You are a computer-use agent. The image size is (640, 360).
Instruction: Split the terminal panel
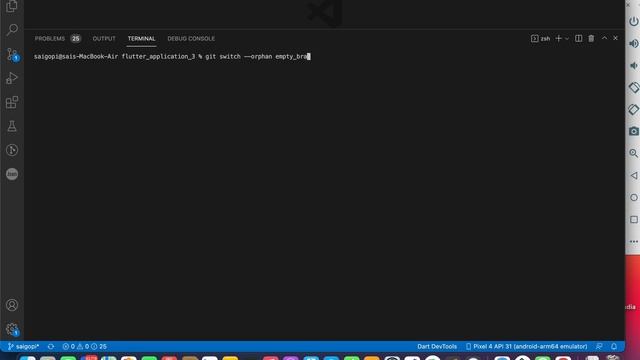pyautogui.click(x=578, y=38)
